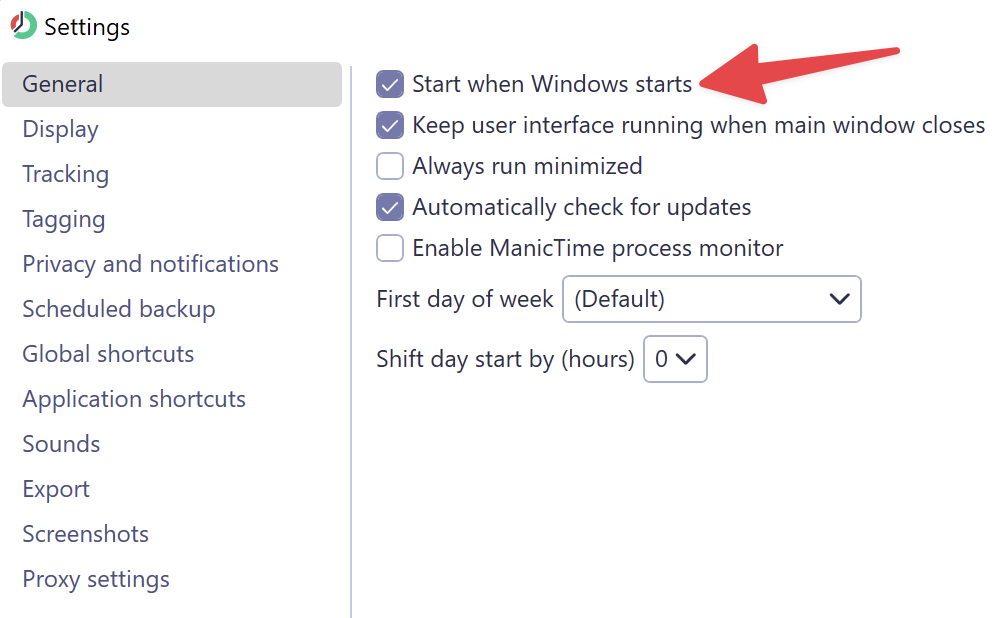
Task: Disable Automatically check for updates
Action: click(390, 207)
